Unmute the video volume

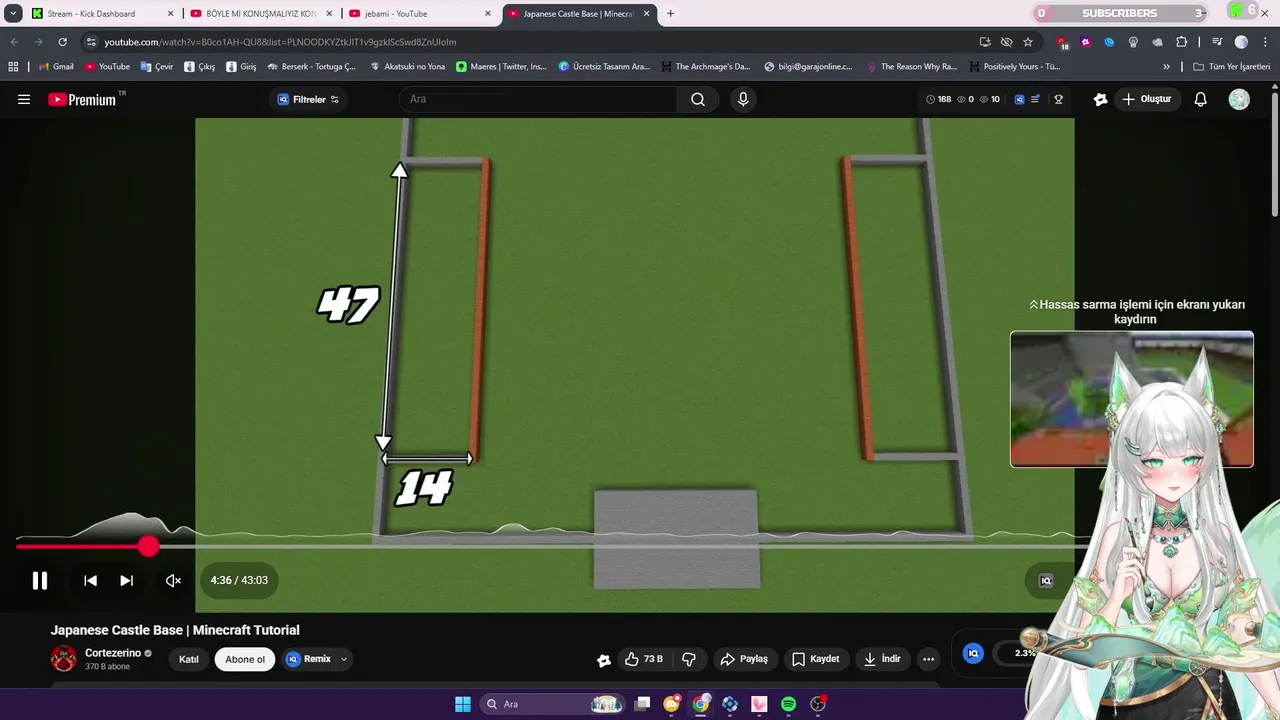(173, 580)
